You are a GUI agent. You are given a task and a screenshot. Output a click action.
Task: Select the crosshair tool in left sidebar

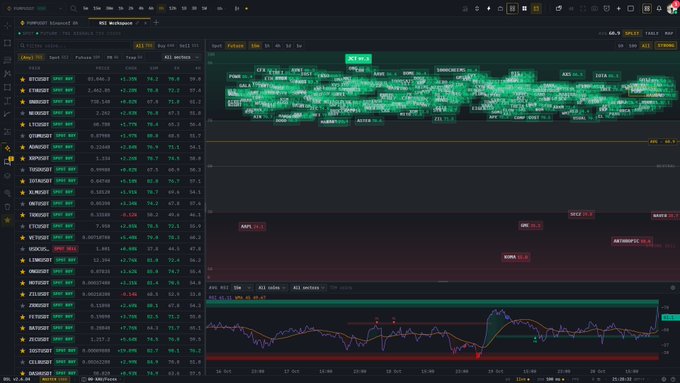tap(7, 26)
